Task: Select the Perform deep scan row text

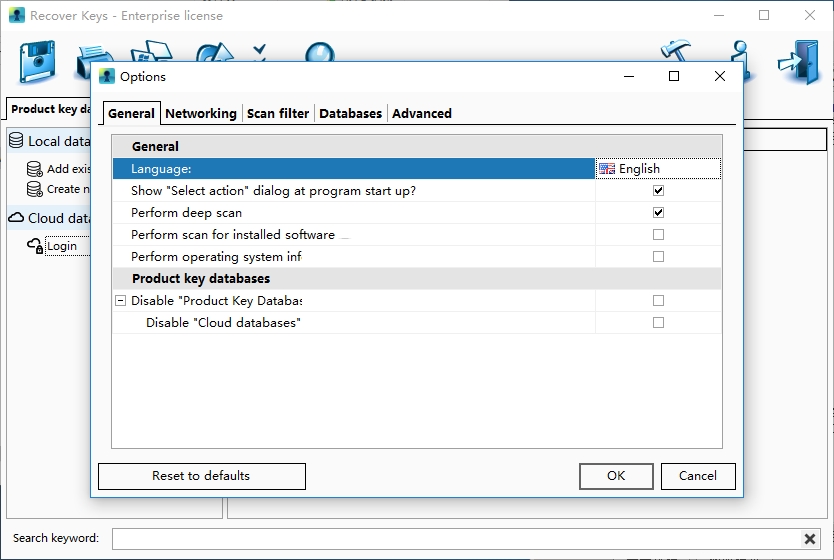Action: point(186,213)
